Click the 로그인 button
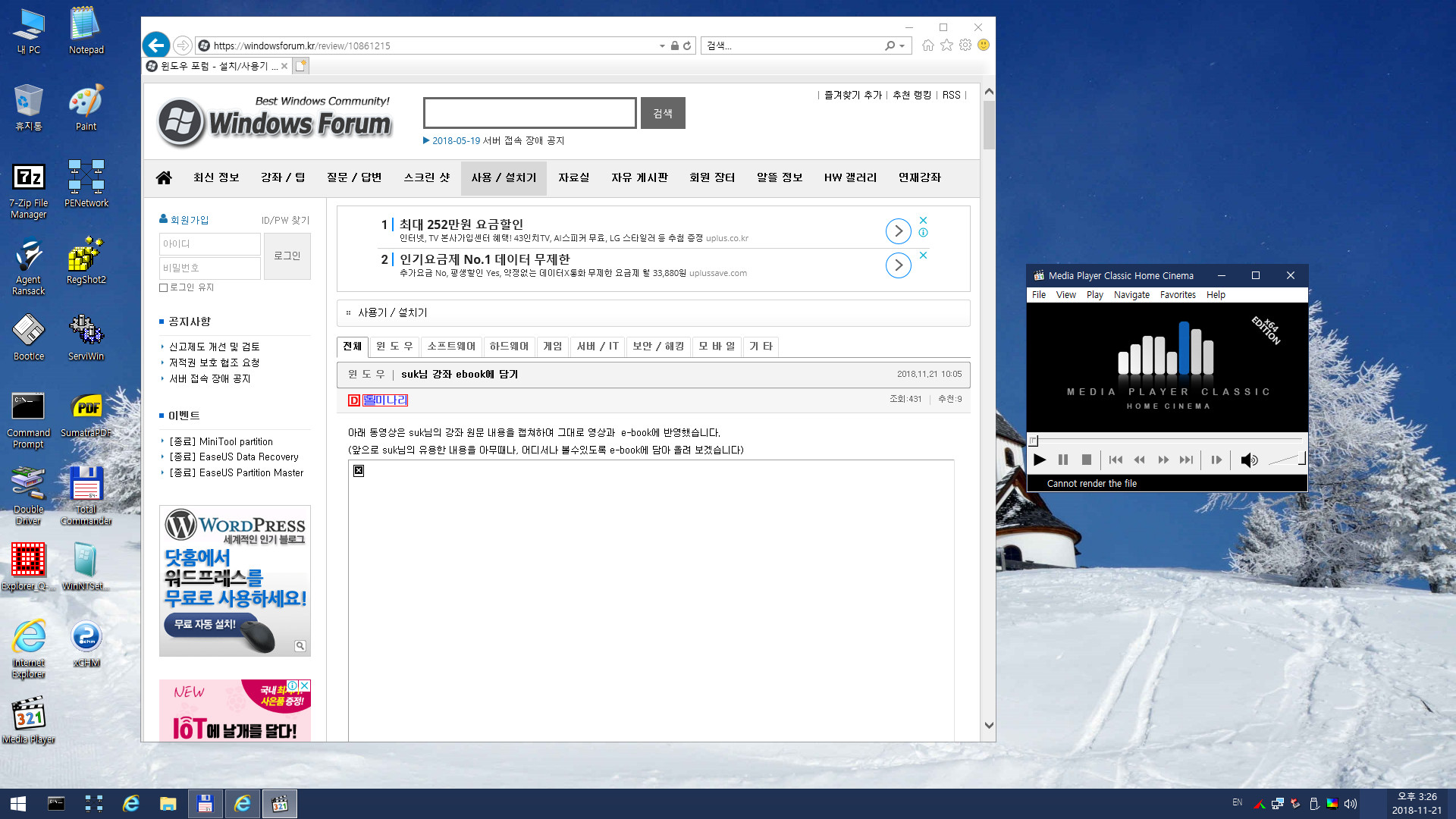The width and height of the screenshot is (1456, 819). [287, 256]
